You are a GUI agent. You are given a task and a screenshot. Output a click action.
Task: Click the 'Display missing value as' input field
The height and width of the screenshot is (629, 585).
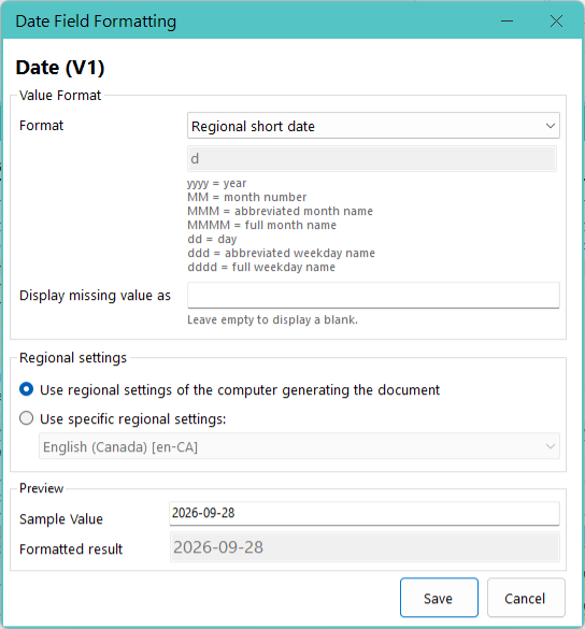[373, 296]
